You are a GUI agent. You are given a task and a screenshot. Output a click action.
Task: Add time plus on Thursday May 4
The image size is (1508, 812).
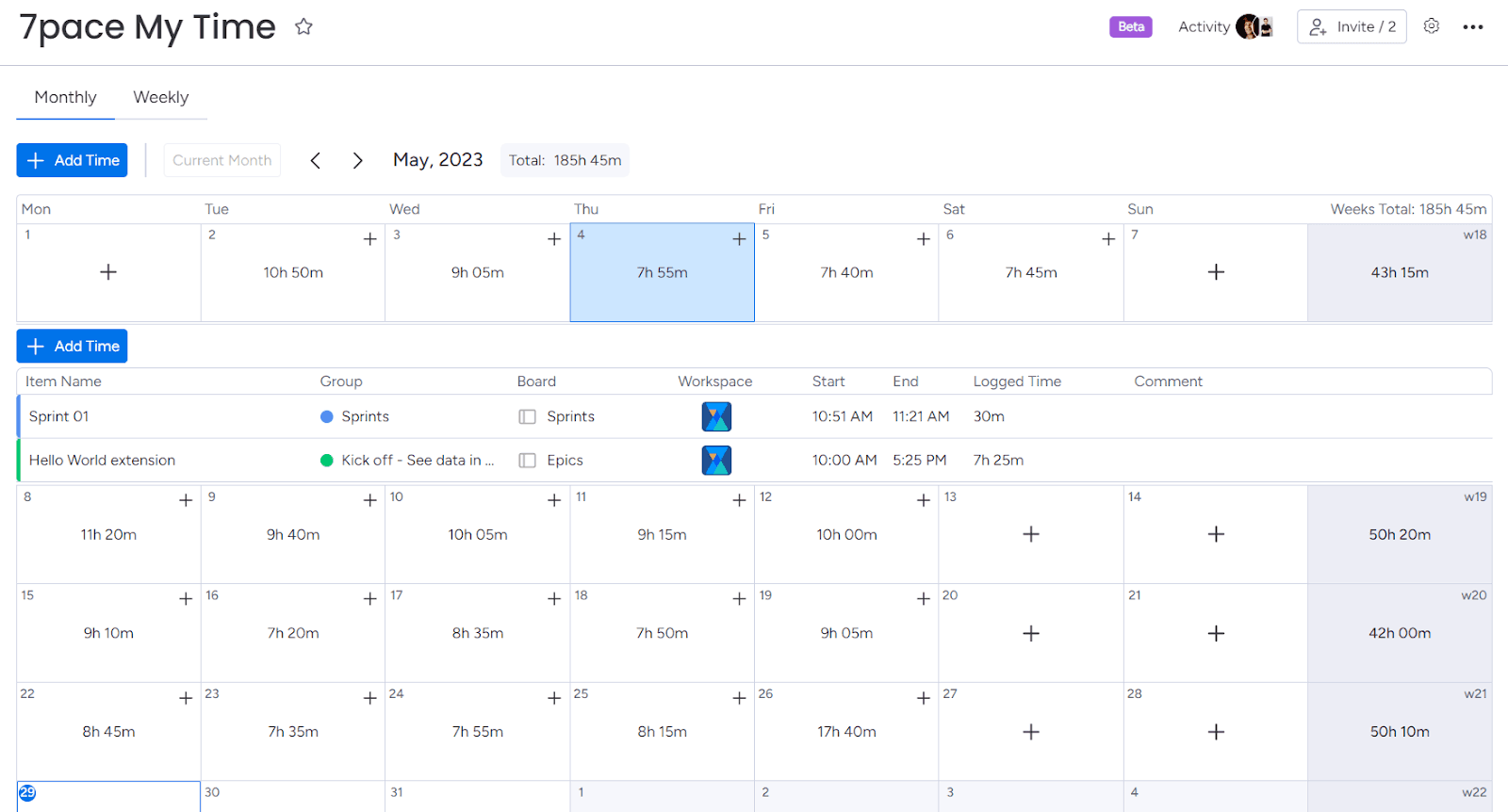739,239
